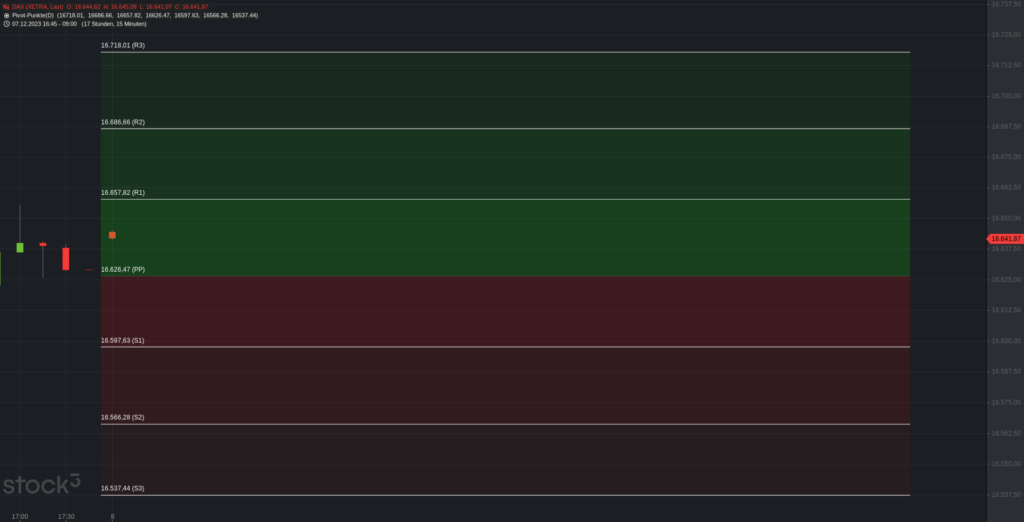Click the stock3 logo watermark
Image resolution: width=1024 pixels, height=522 pixels.
pos(41,485)
